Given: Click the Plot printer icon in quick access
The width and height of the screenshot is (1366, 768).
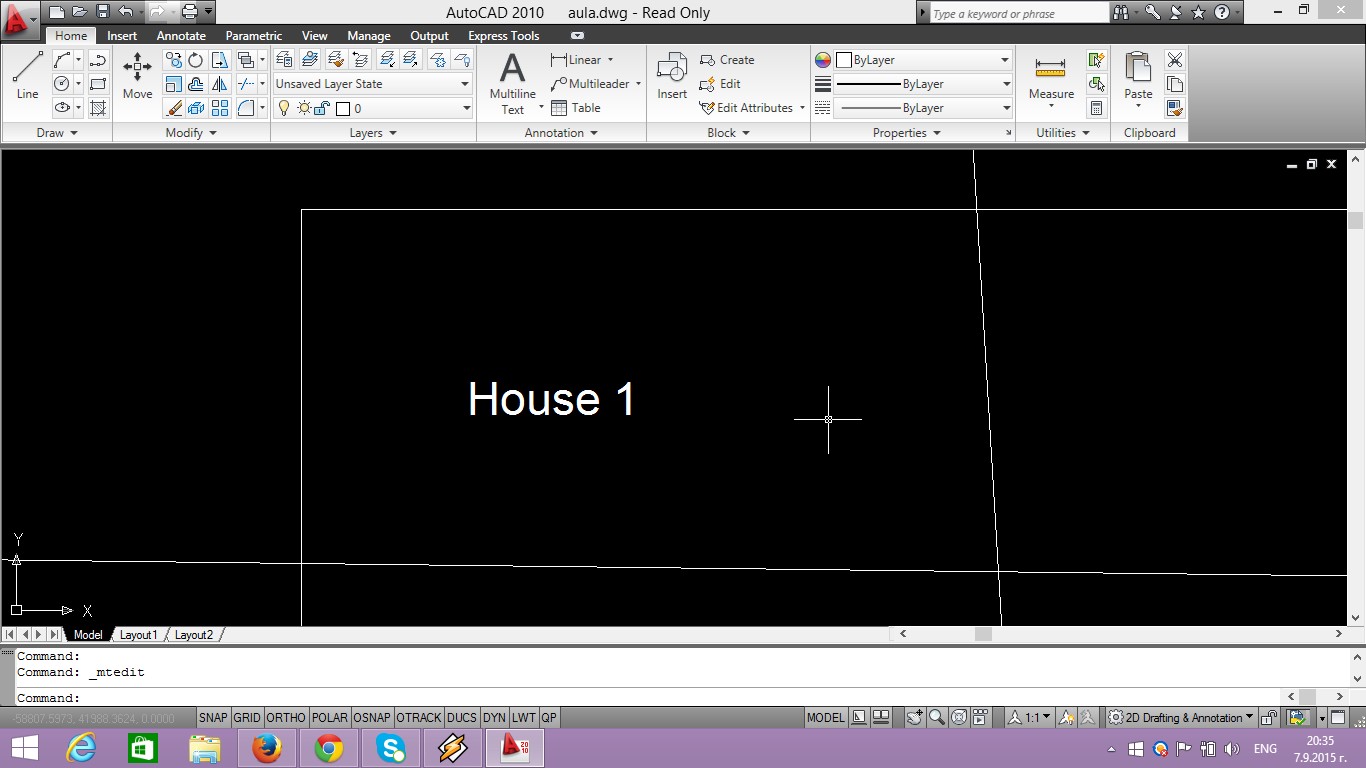Looking at the screenshot, I should (x=189, y=12).
